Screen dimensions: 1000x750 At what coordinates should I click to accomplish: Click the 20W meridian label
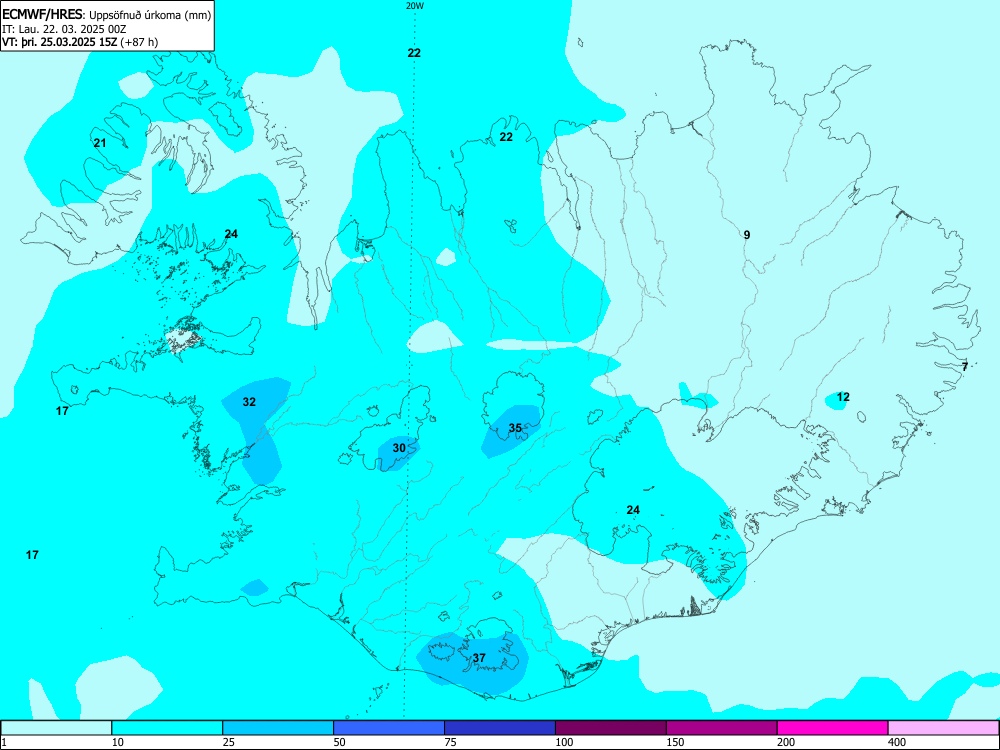click(415, 6)
